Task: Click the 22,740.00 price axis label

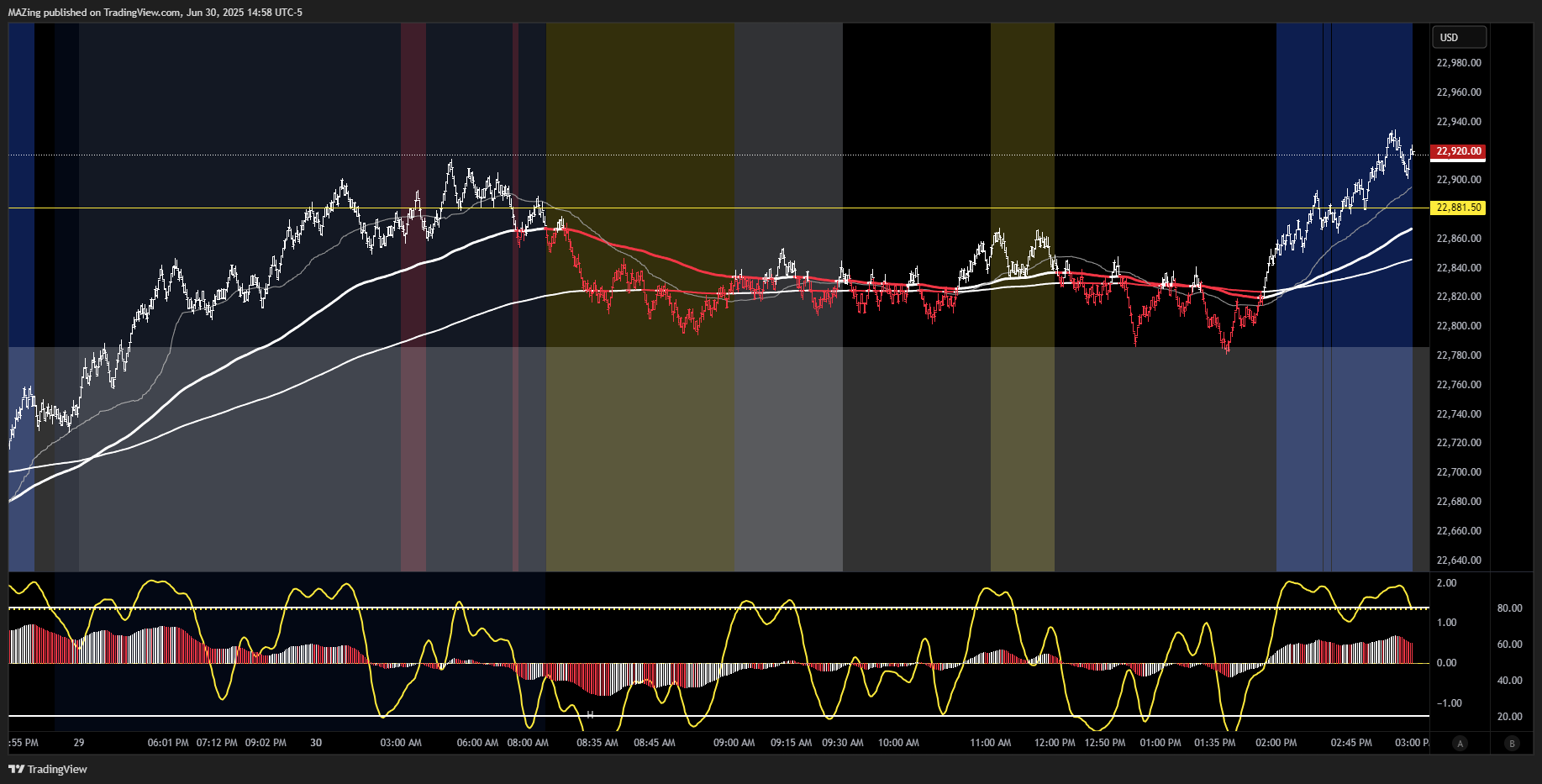Action: [x=1459, y=414]
